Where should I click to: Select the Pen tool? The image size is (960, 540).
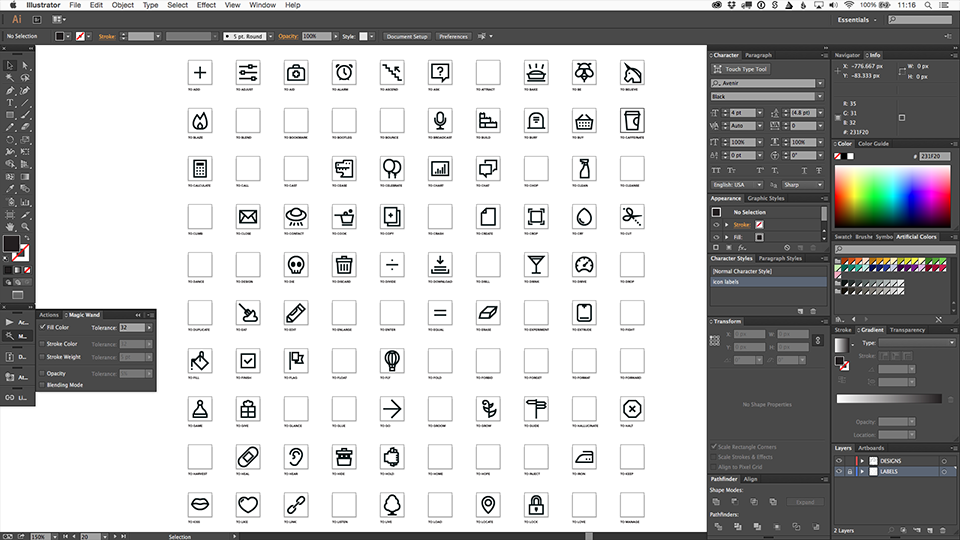[x=10, y=91]
